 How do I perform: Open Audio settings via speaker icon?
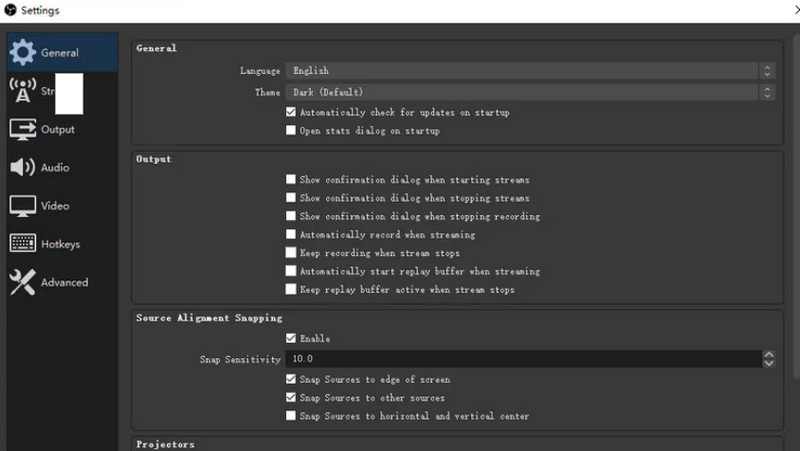point(23,168)
